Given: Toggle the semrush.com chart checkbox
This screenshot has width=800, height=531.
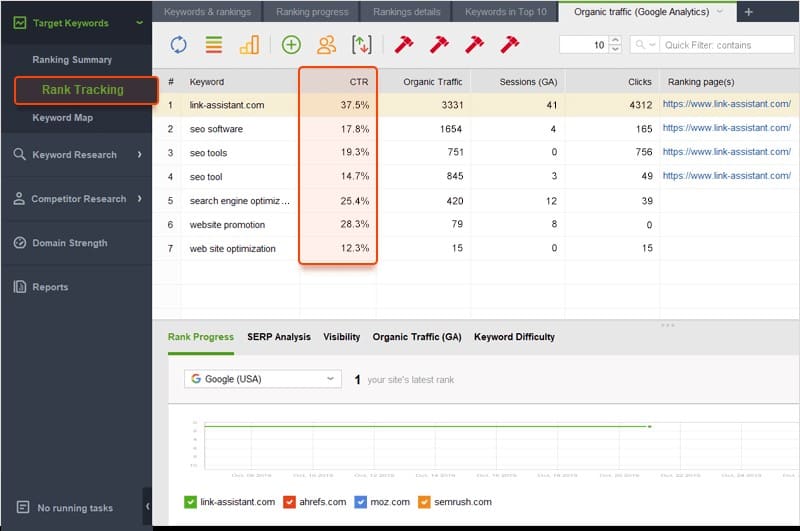Looking at the screenshot, I should (x=424, y=502).
